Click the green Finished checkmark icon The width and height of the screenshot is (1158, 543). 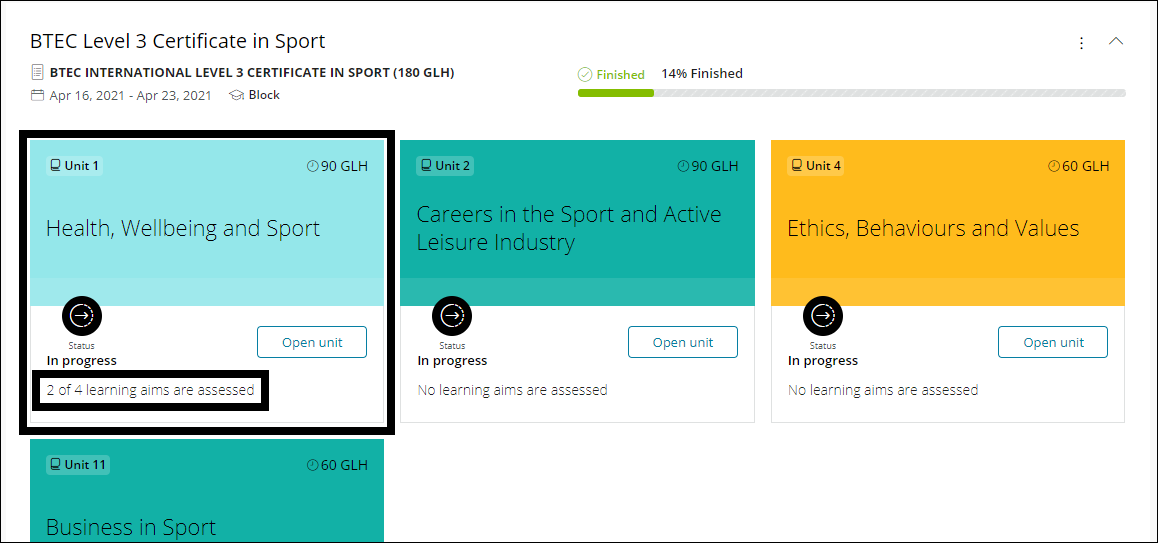click(585, 74)
